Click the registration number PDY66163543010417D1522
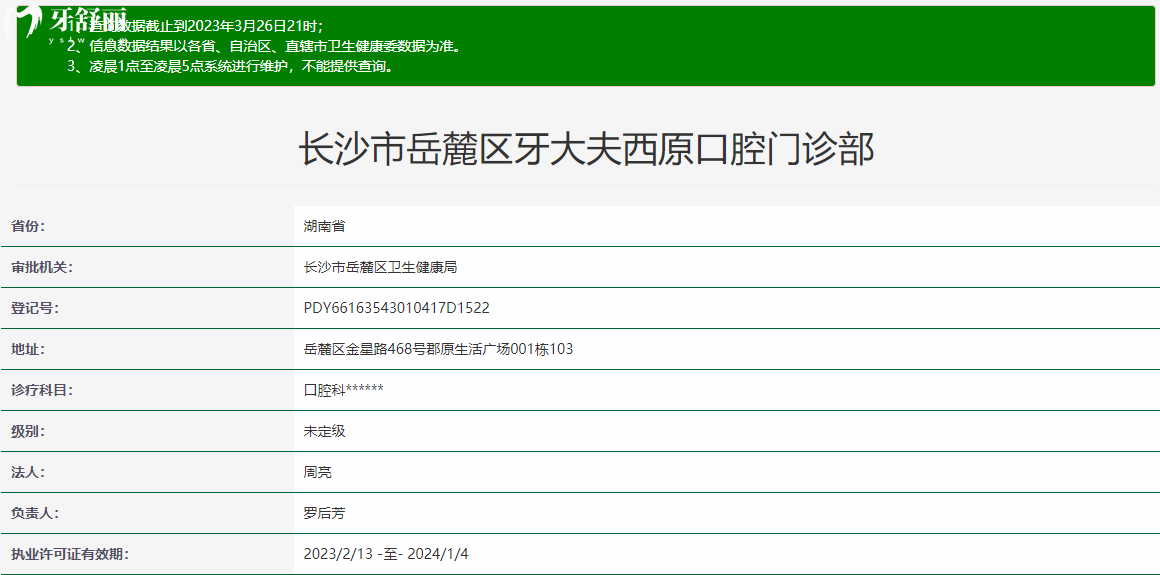 point(397,308)
